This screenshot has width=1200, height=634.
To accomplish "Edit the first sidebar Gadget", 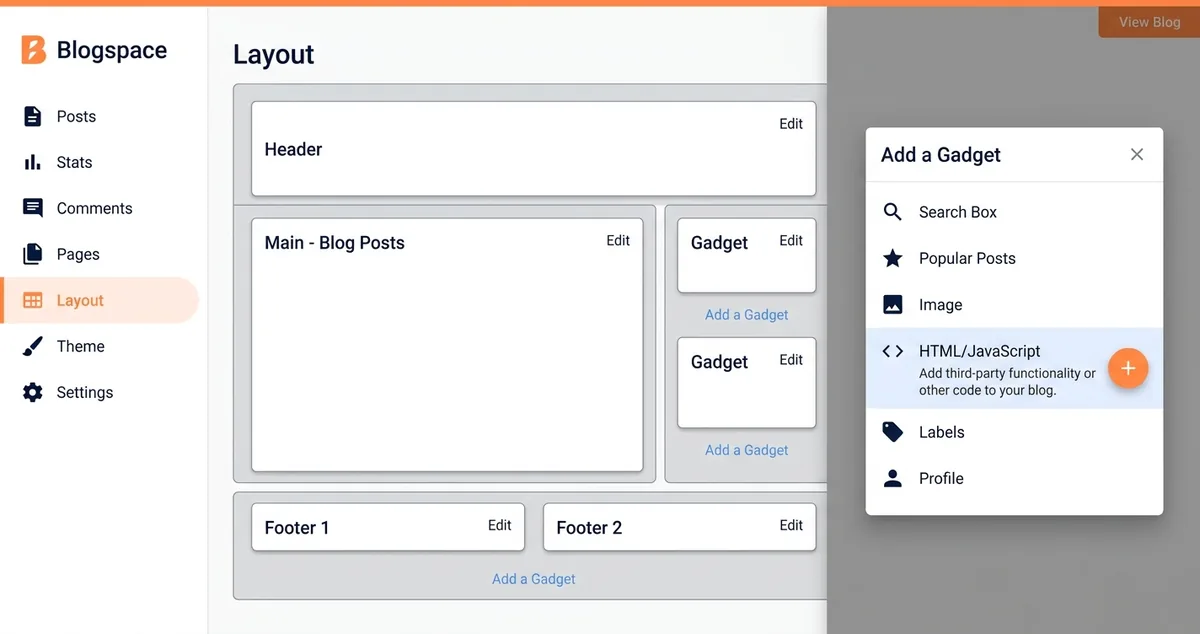I will coord(791,240).
